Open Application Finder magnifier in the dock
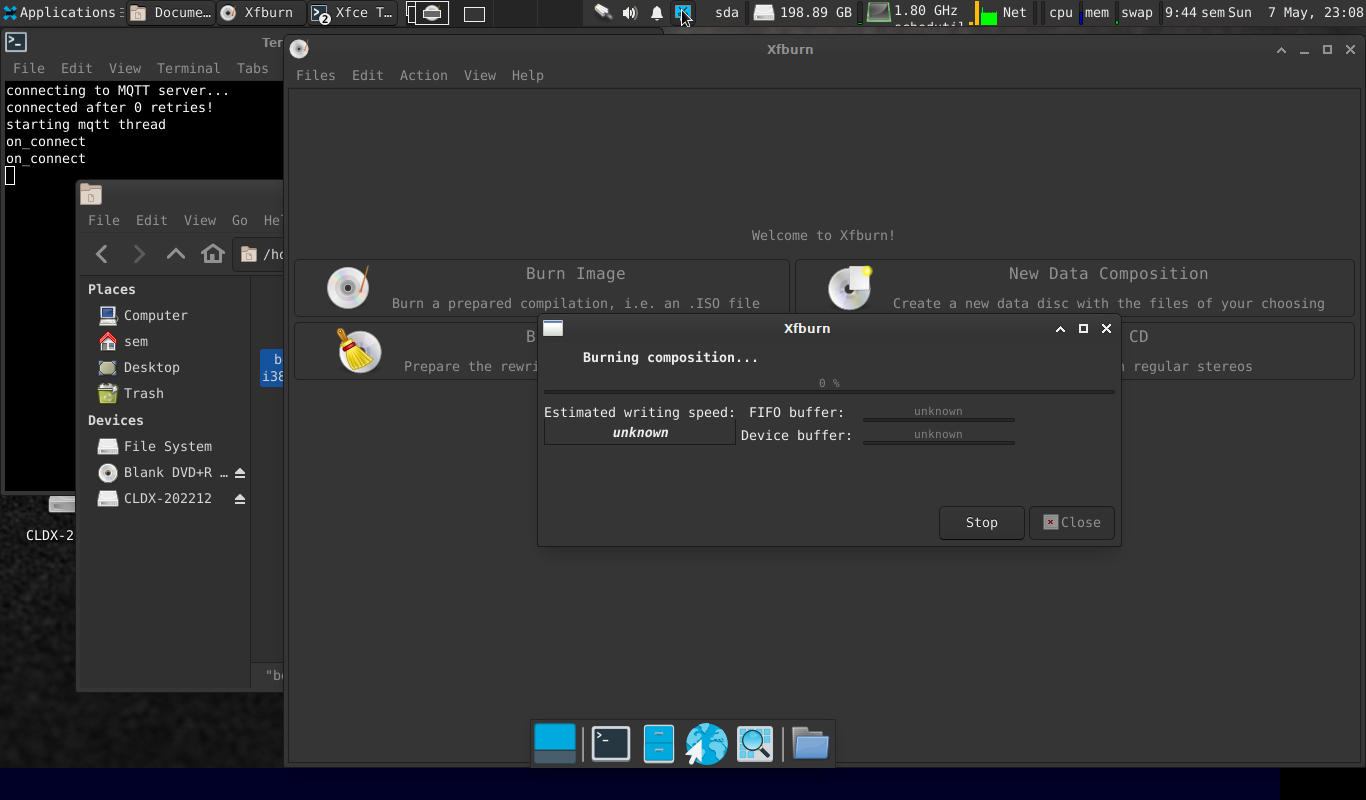 tap(754, 744)
